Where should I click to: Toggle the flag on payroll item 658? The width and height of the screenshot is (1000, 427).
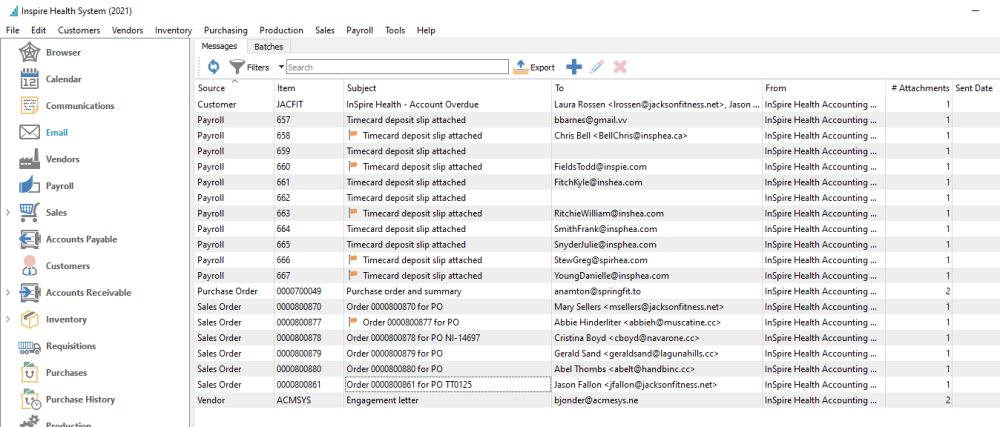353,136
